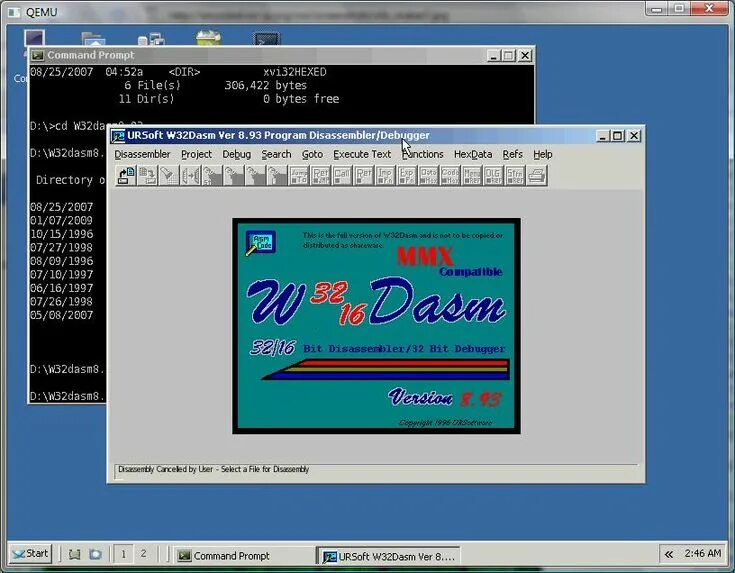Click the Code Hex toolbar icon
This screenshot has width=735, height=573.
click(x=450, y=176)
